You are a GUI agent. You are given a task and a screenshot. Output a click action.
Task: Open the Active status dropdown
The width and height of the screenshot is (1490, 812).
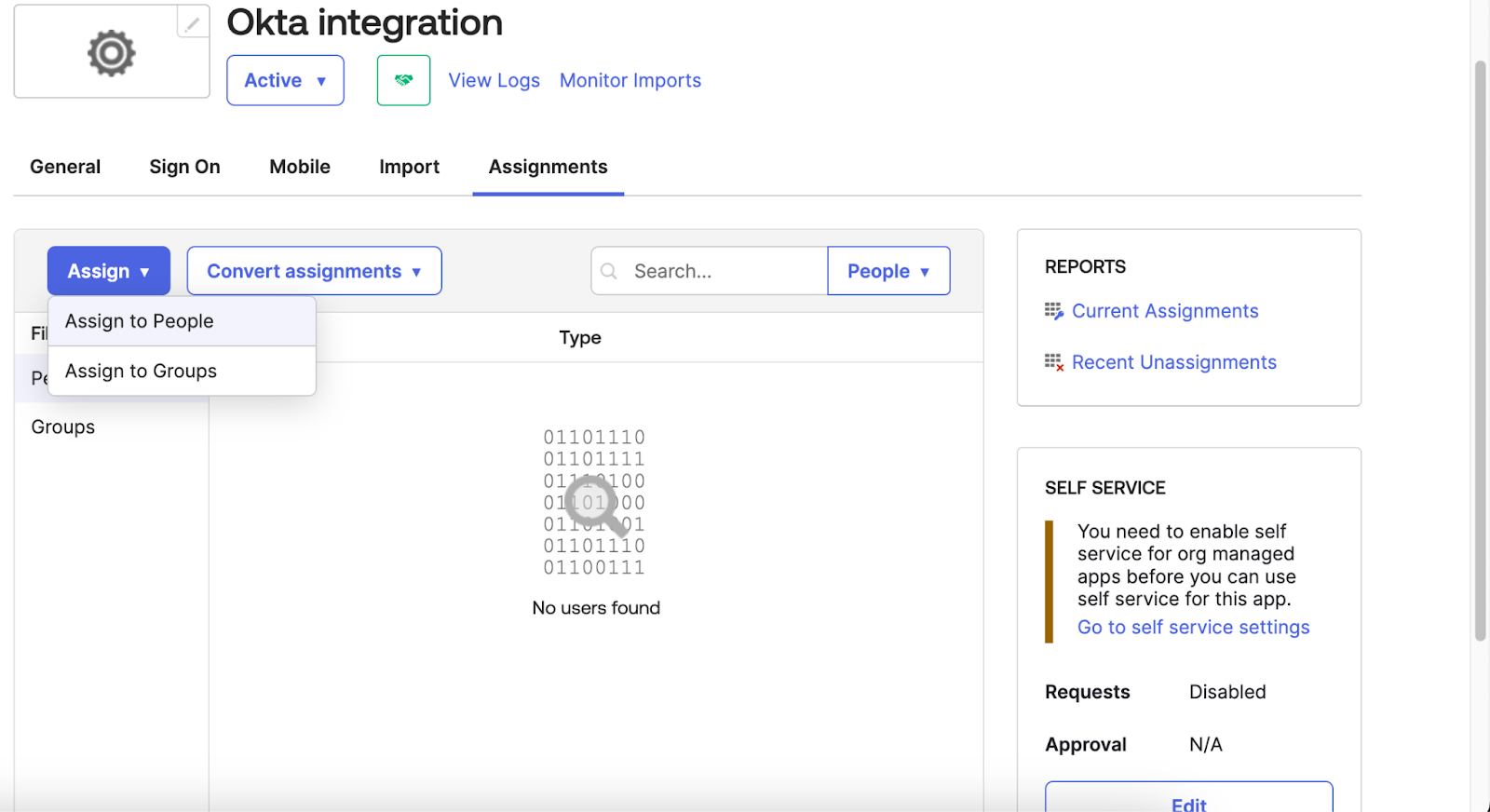(285, 80)
